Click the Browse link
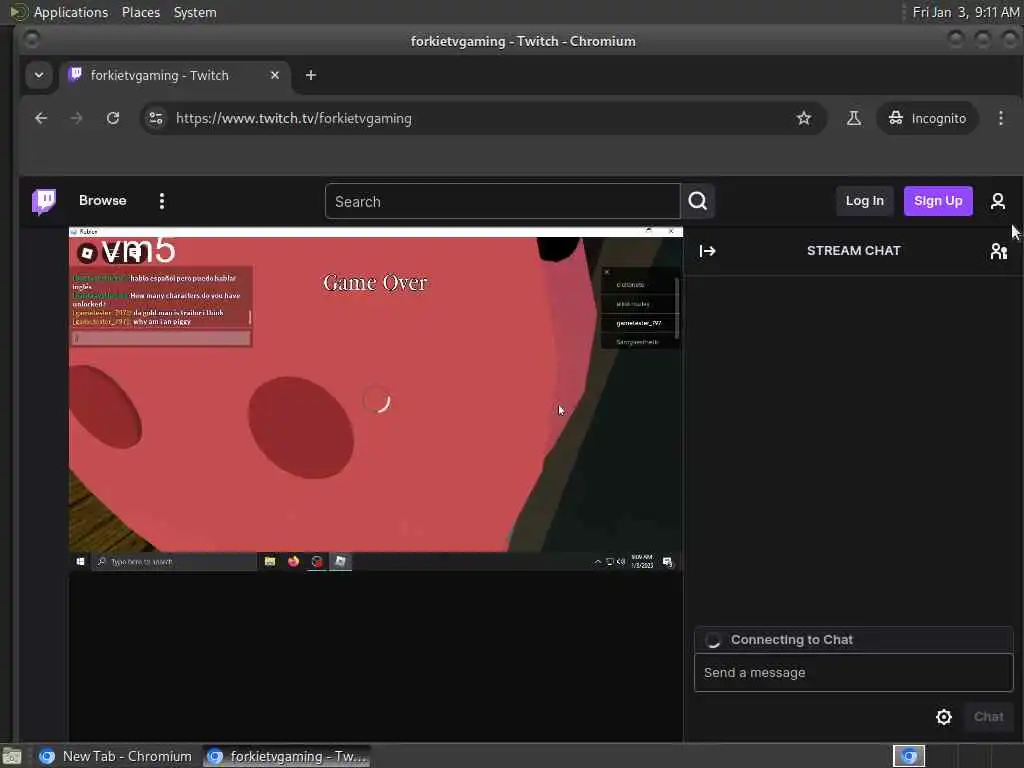1024x768 pixels. pyautogui.click(x=103, y=200)
